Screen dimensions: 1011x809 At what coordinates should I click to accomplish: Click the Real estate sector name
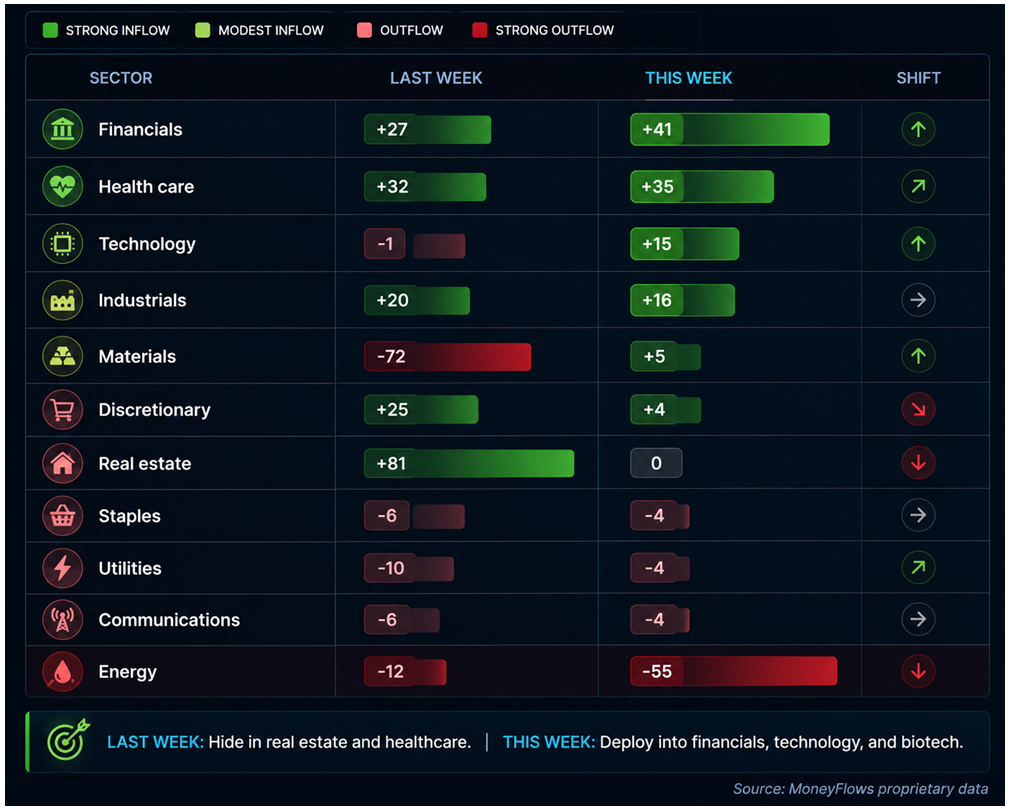coord(145,463)
